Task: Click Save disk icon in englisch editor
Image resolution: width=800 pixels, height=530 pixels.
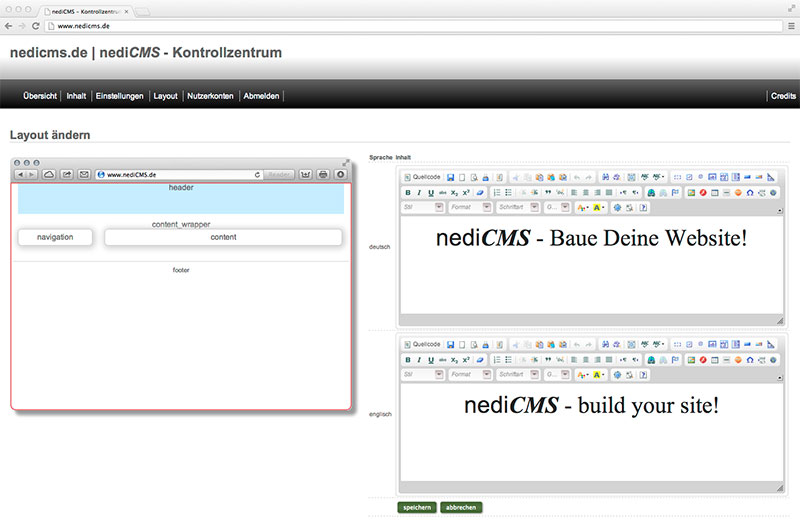Action: point(451,345)
